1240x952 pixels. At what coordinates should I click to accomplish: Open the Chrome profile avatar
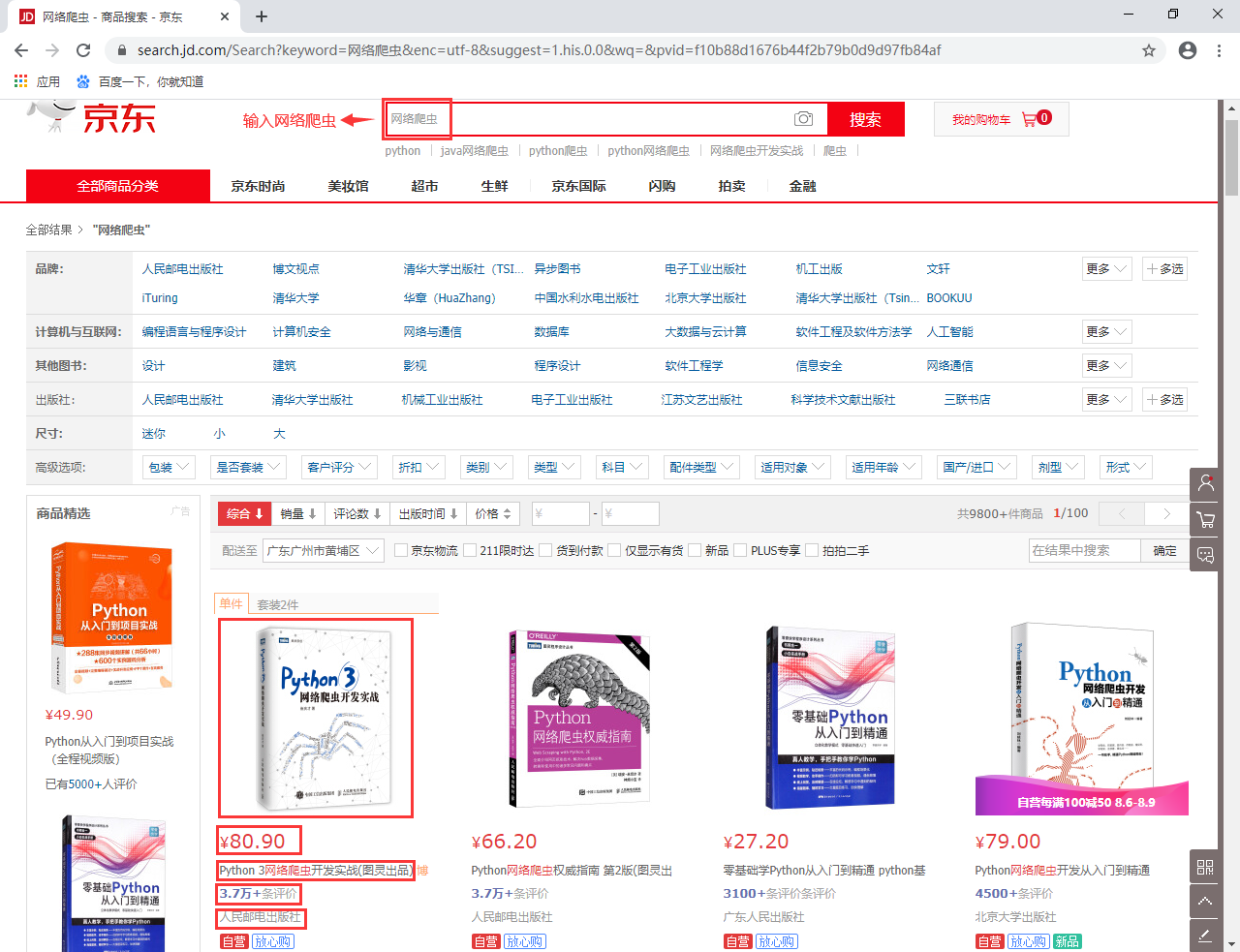pyautogui.click(x=1188, y=50)
